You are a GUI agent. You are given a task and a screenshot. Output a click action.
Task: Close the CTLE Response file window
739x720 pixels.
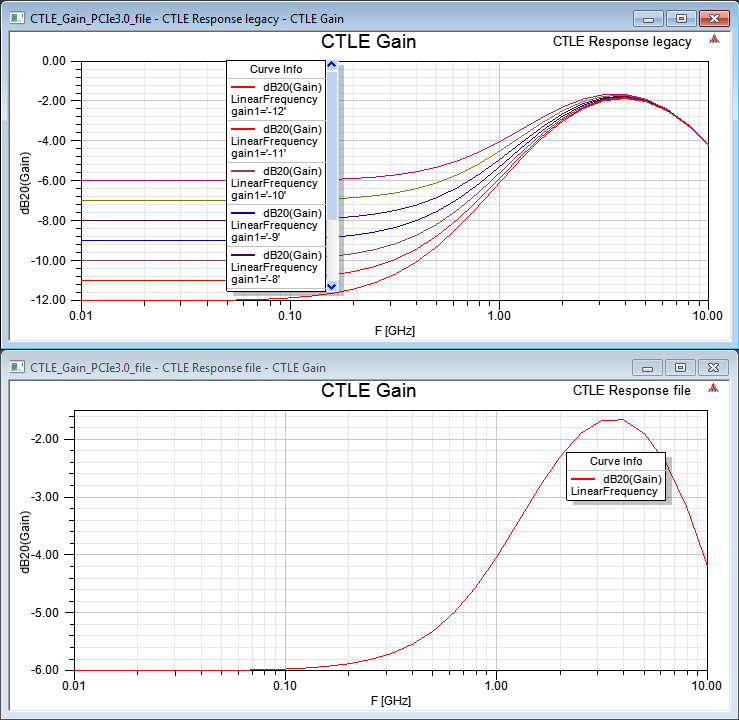coord(714,368)
